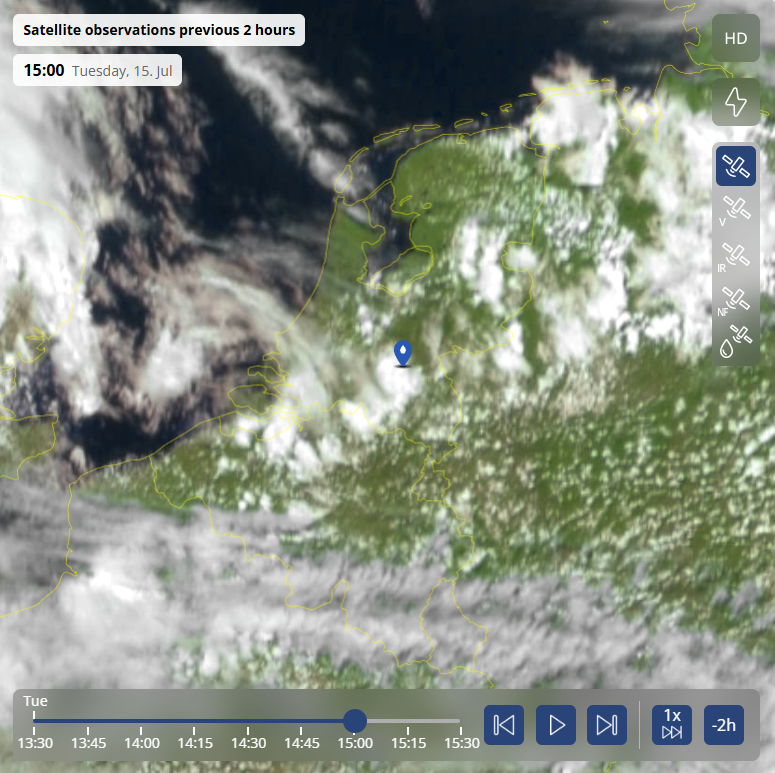Switch to satellite precipitation layer
Image resolution: width=775 pixels, height=773 pixels.
click(735, 342)
